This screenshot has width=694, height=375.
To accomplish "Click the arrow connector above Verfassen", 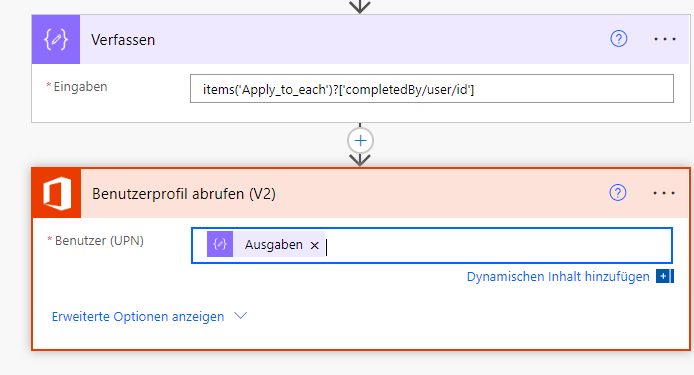I will tap(360, 6).
